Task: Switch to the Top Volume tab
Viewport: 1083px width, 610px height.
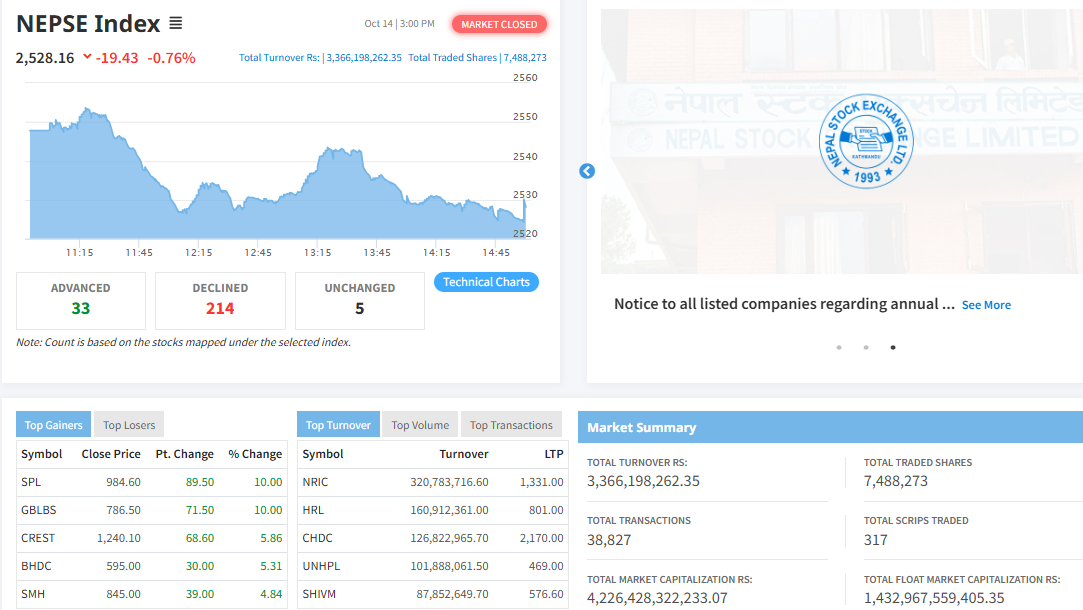Action: [420, 425]
